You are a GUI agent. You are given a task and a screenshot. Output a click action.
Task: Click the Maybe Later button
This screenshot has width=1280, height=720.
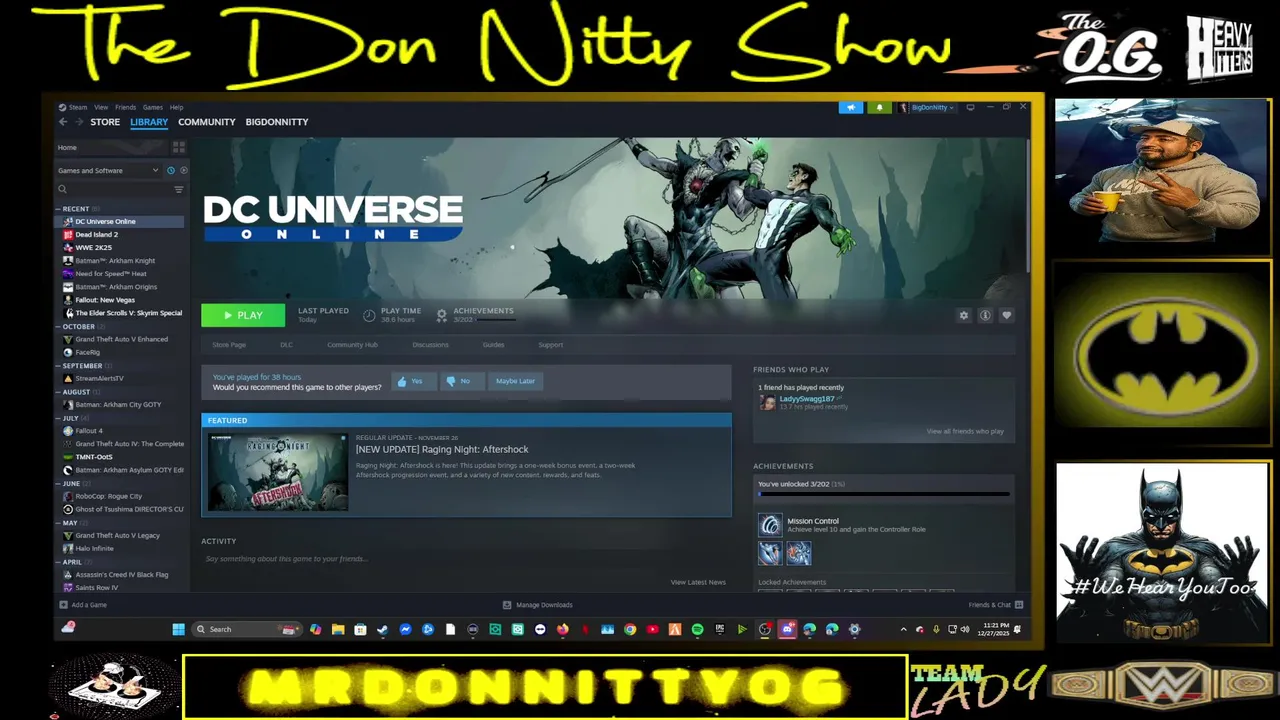pyautogui.click(x=516, y=381)
